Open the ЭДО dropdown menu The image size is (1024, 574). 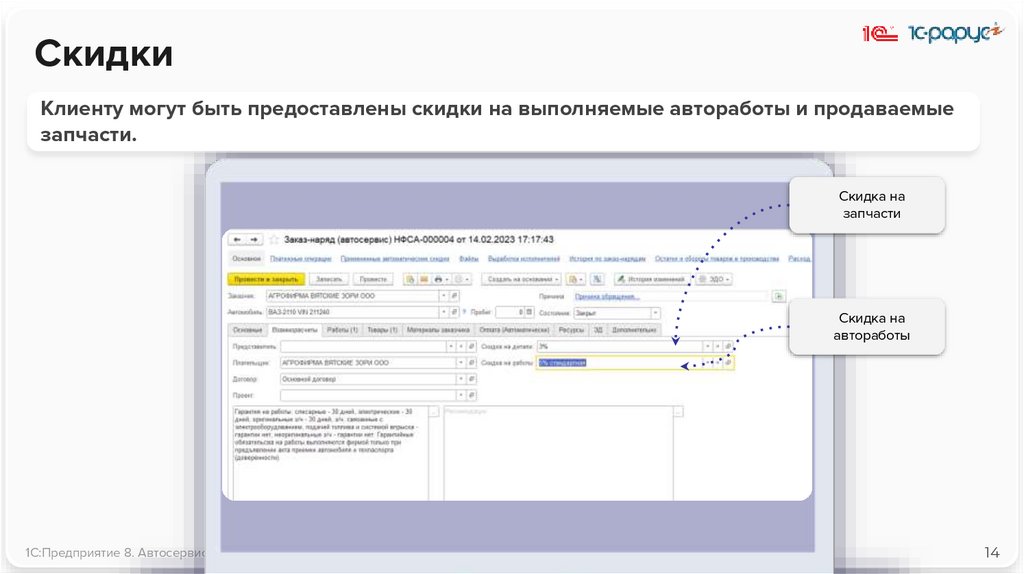click(716, 279)
